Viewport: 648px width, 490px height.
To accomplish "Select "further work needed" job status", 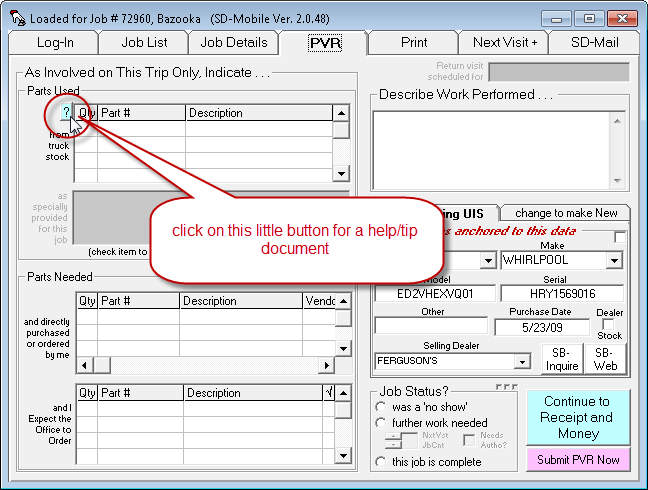I will pos(381,423).
